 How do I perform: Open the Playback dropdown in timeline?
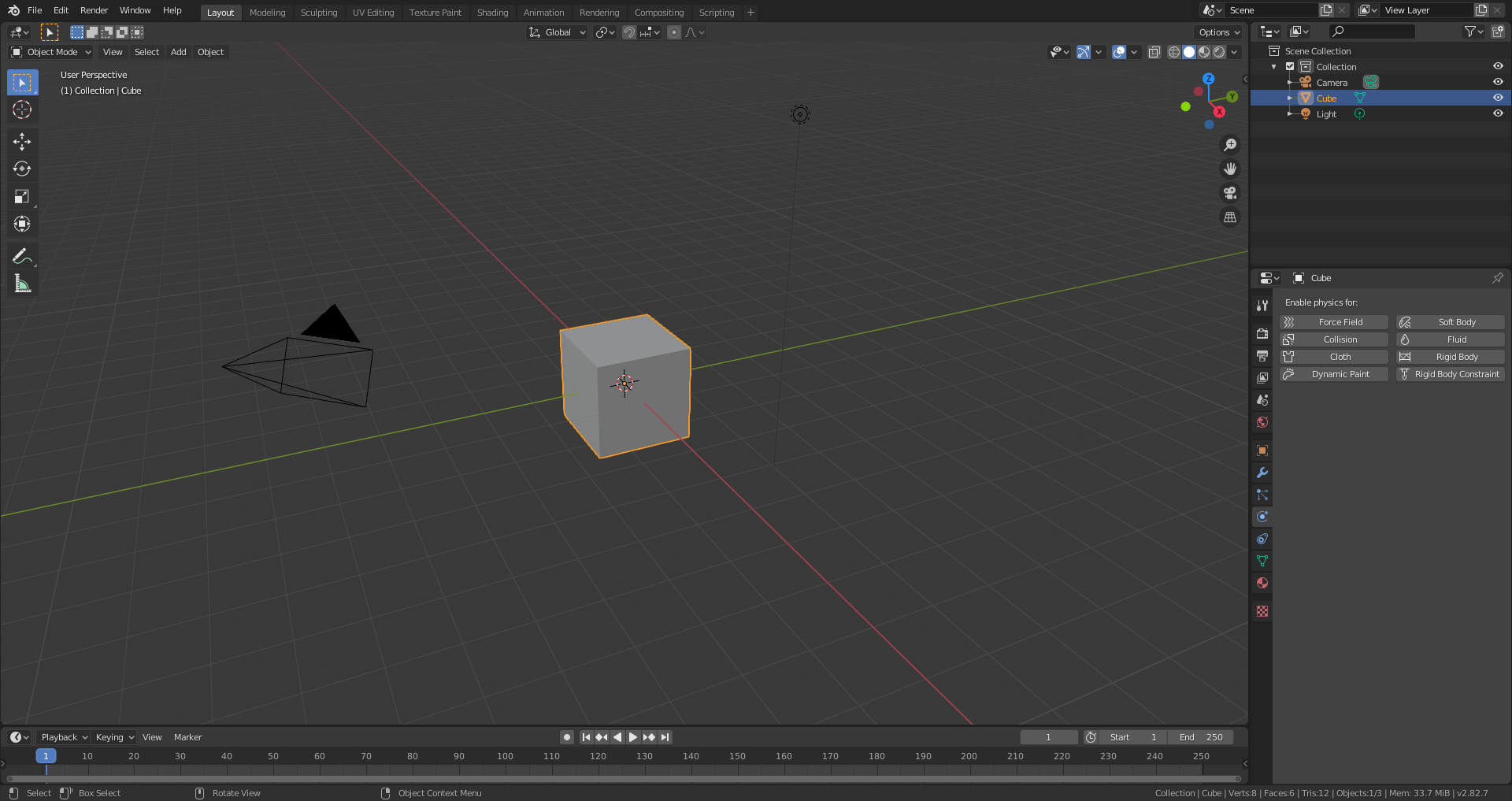coord(63,737)
